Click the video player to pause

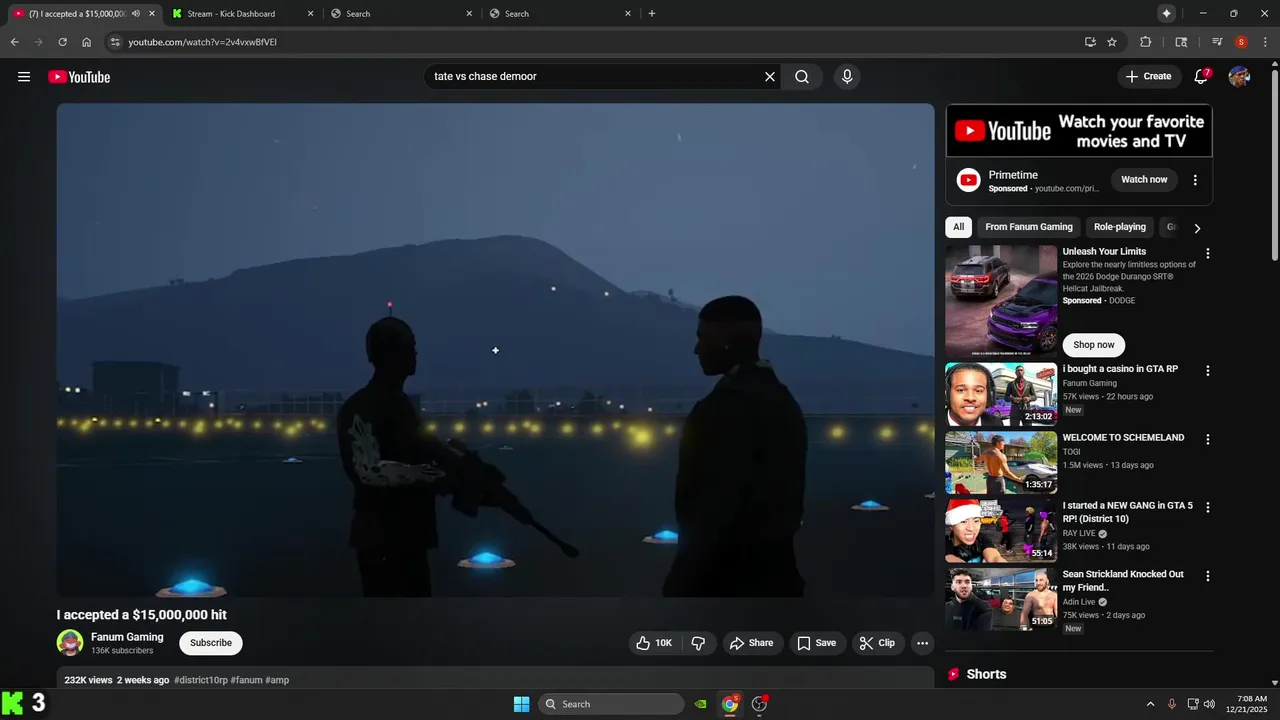point(495,350)
